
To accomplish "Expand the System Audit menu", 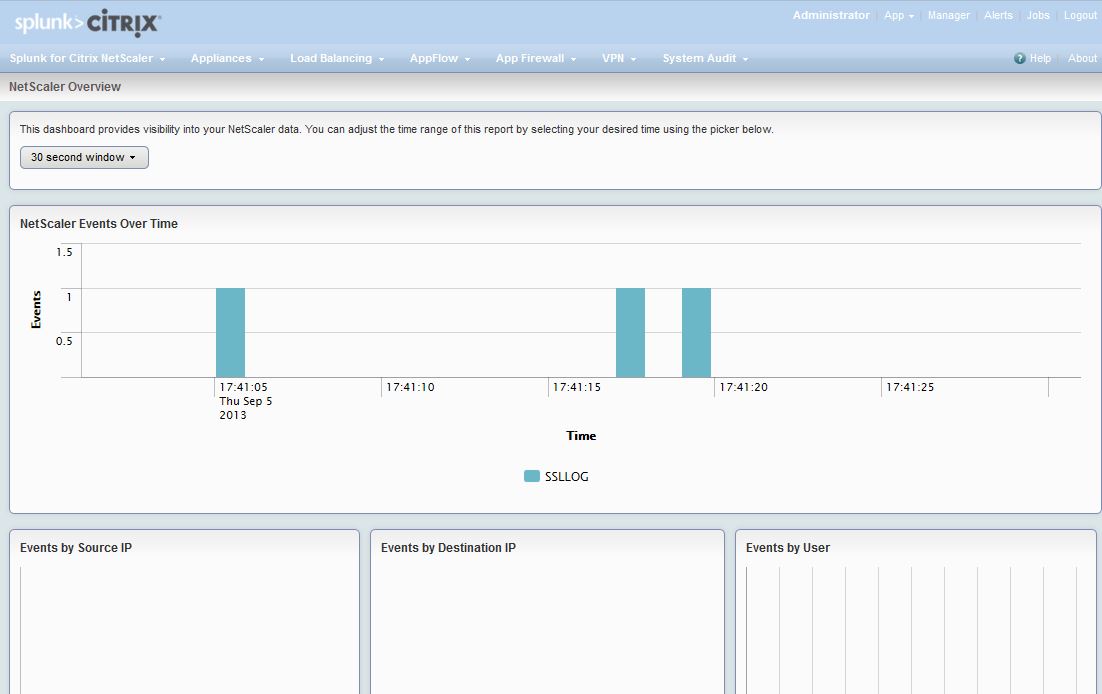I will (700, 58).
